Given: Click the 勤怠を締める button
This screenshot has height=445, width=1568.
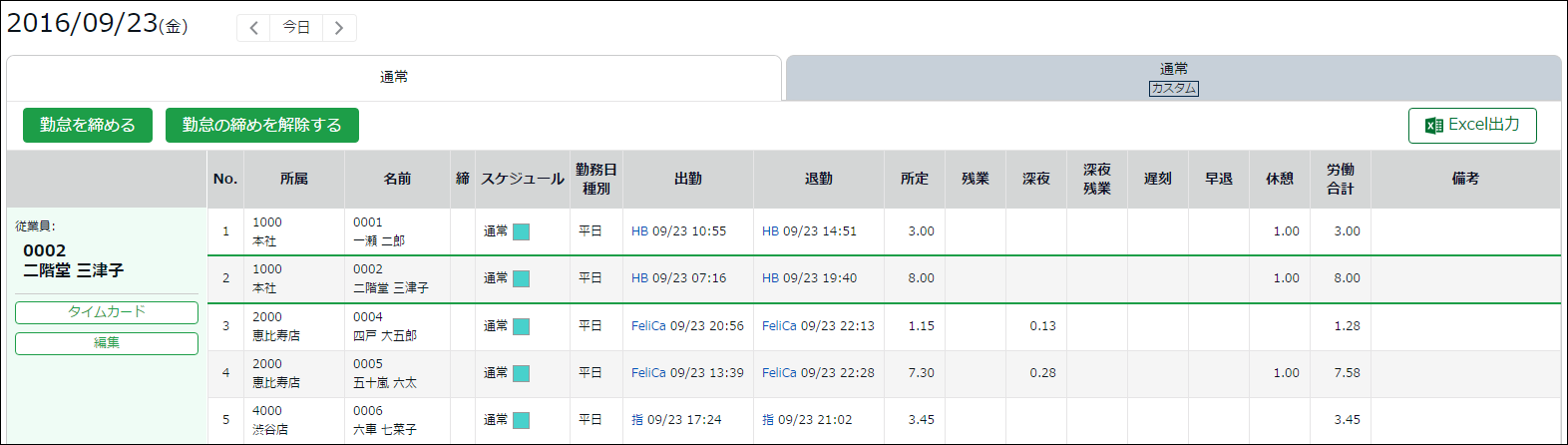Looking at the screenshot, I should [88, 125].
